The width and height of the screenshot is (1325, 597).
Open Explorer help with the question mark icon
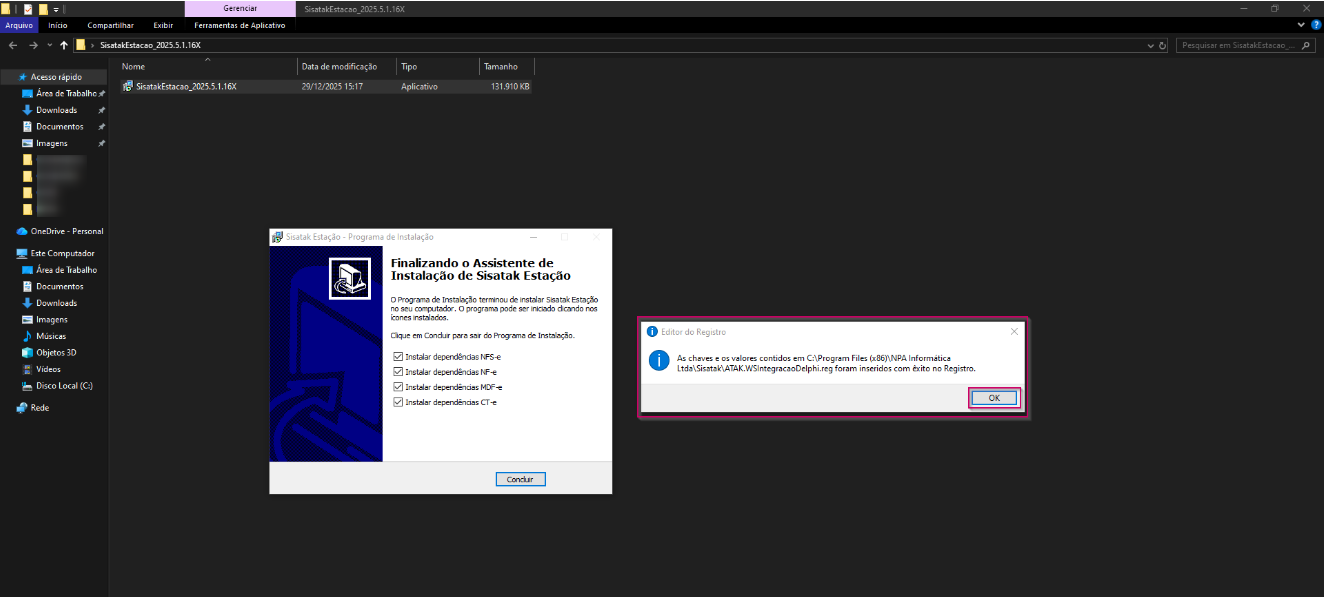[x=1316, y=25]
